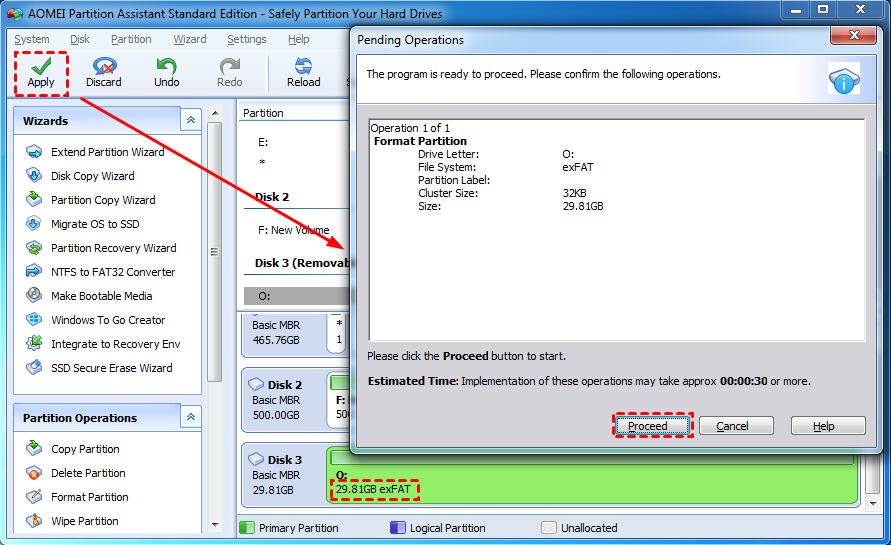Click the Help button in the dialog

pos(828,426)
